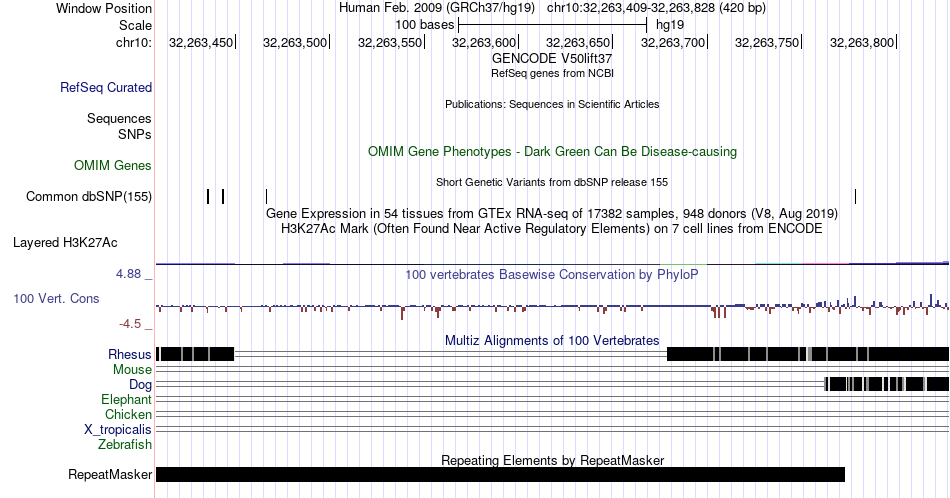Select the Mouse species label
This screenshot has width=950, height=498.
132,370
